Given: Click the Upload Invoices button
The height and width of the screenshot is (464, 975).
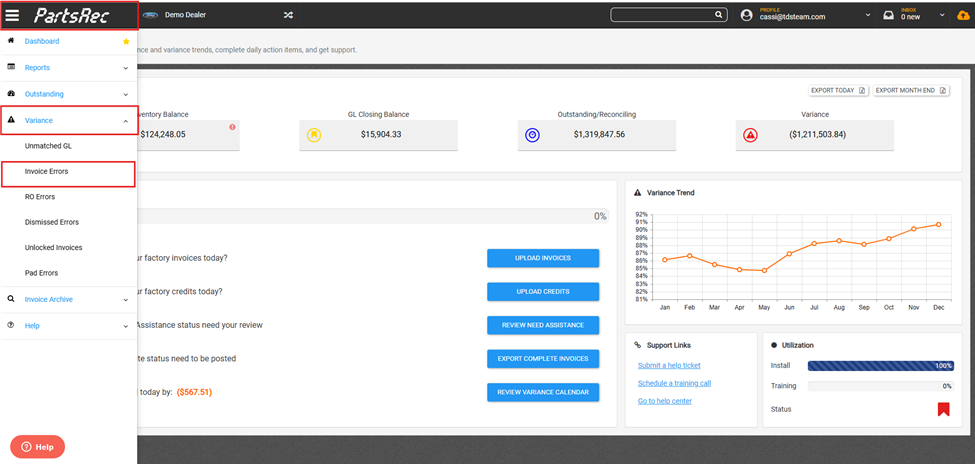Looking at the screenshot, I should click(543, 258).
